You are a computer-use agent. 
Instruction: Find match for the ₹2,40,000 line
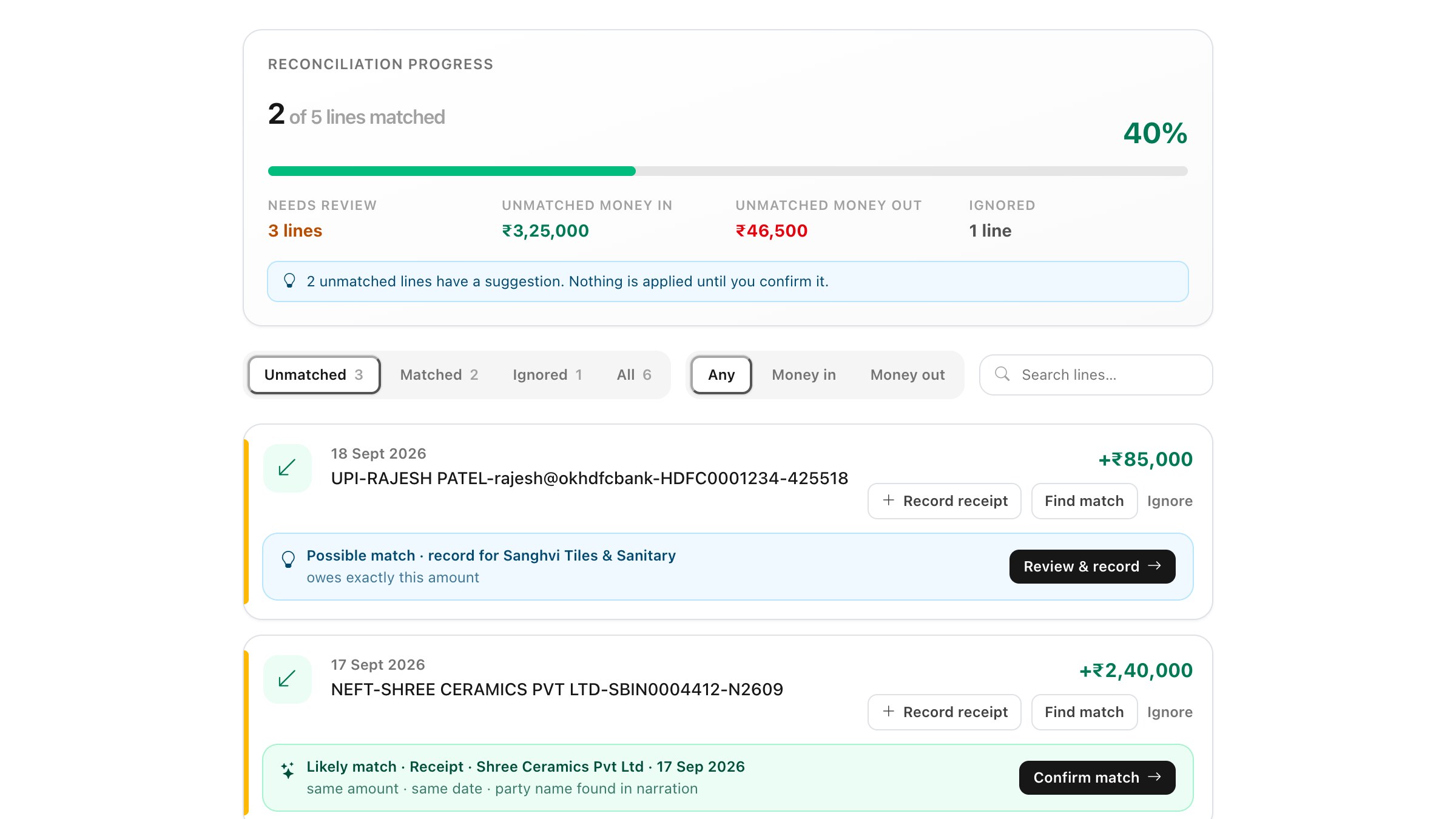[1084, 712]
